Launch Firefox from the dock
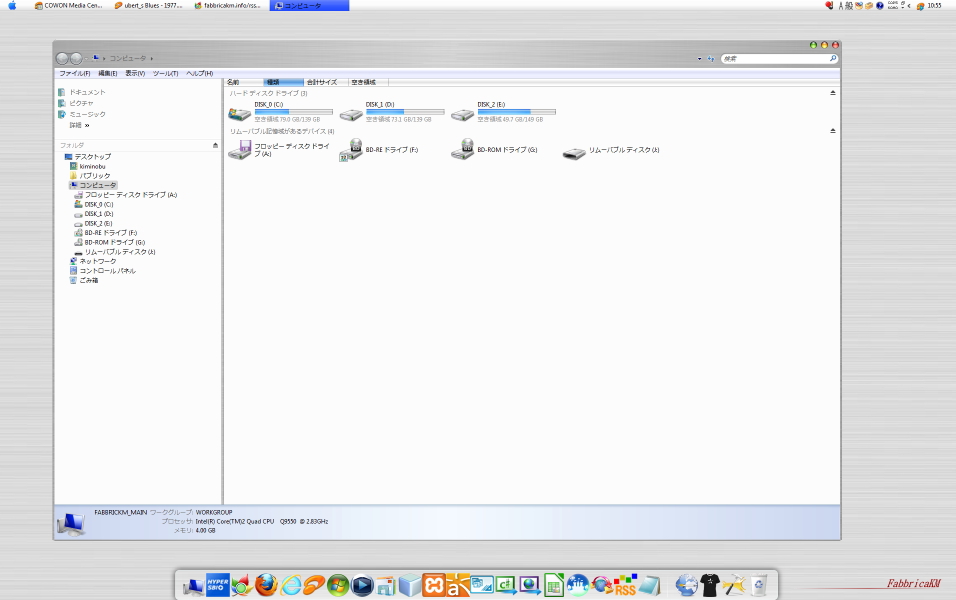Viewport: 956px width, 600px height. point(265,585)
